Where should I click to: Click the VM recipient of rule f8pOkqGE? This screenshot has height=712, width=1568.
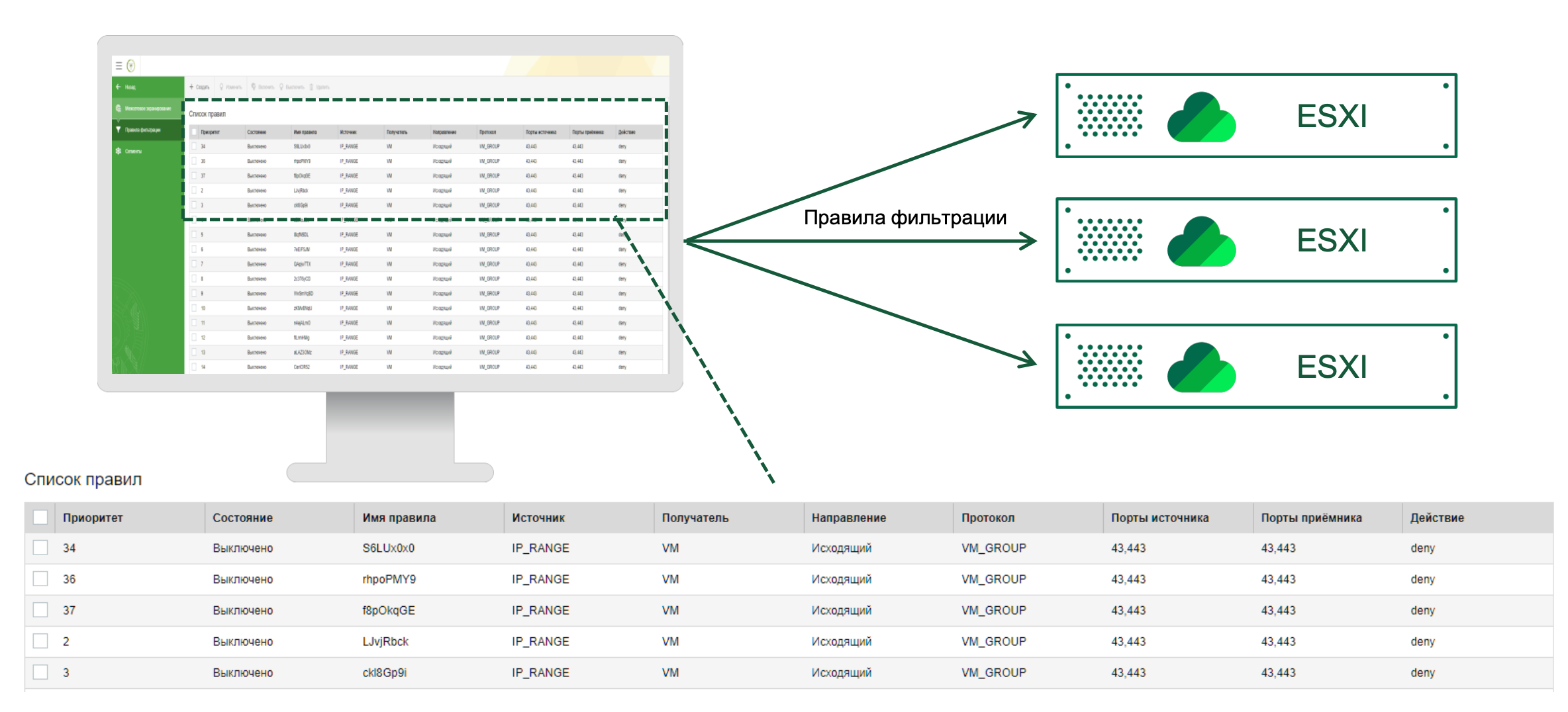tap(670, 610)
